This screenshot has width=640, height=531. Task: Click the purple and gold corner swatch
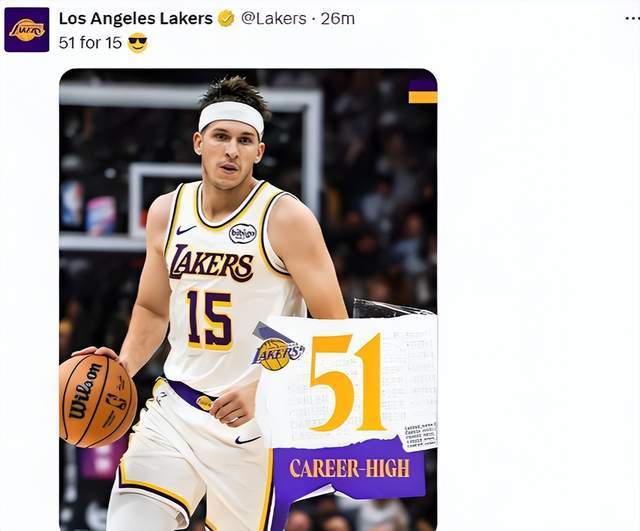click(422, 91)
